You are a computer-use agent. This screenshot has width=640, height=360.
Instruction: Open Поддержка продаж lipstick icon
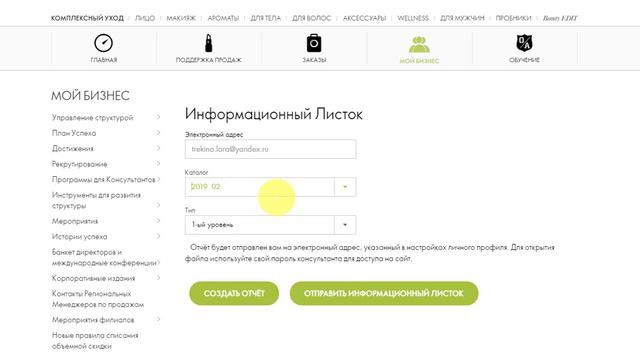point(209,43)
